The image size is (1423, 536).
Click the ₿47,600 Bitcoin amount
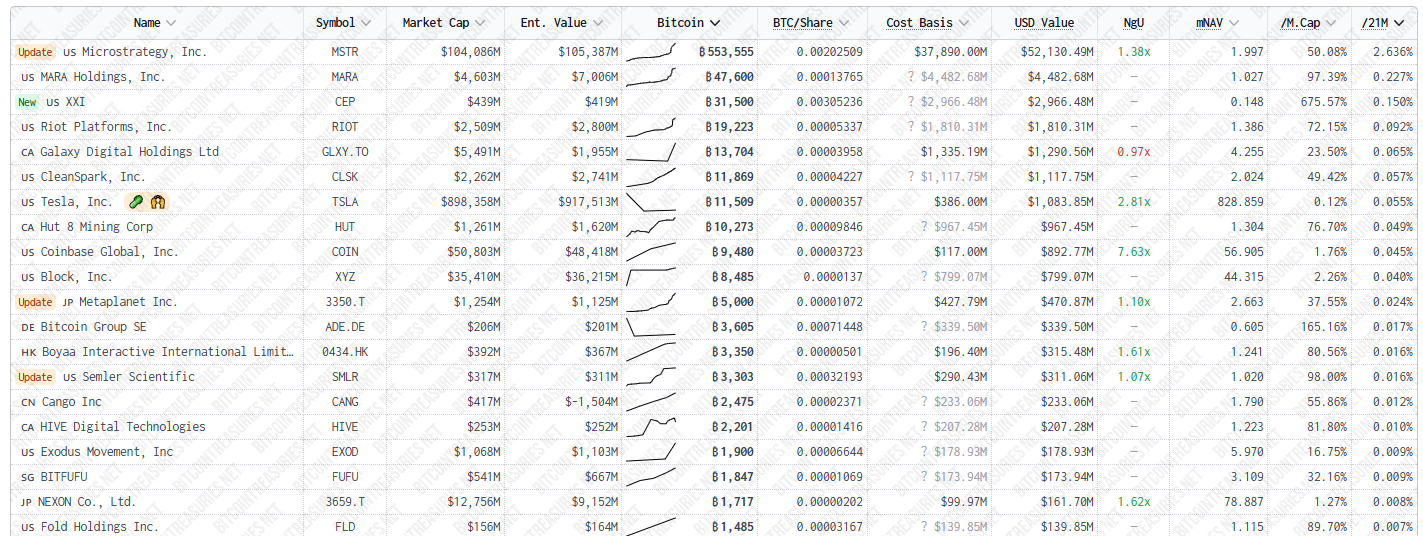729,77
